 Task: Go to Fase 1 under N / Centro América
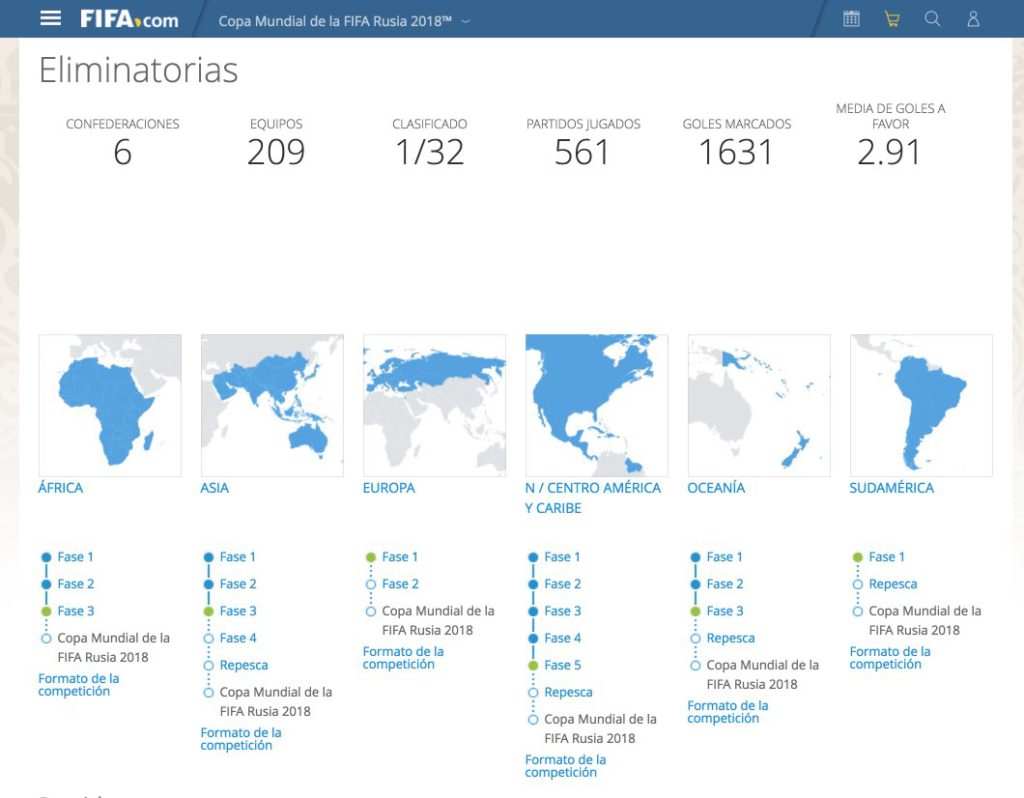(562, 557)
